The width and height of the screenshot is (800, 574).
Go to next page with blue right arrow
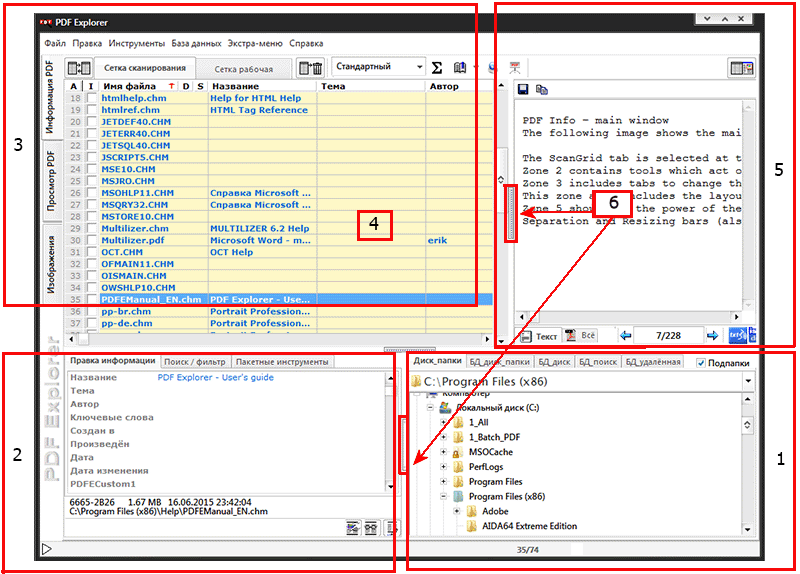pos(712,335)
